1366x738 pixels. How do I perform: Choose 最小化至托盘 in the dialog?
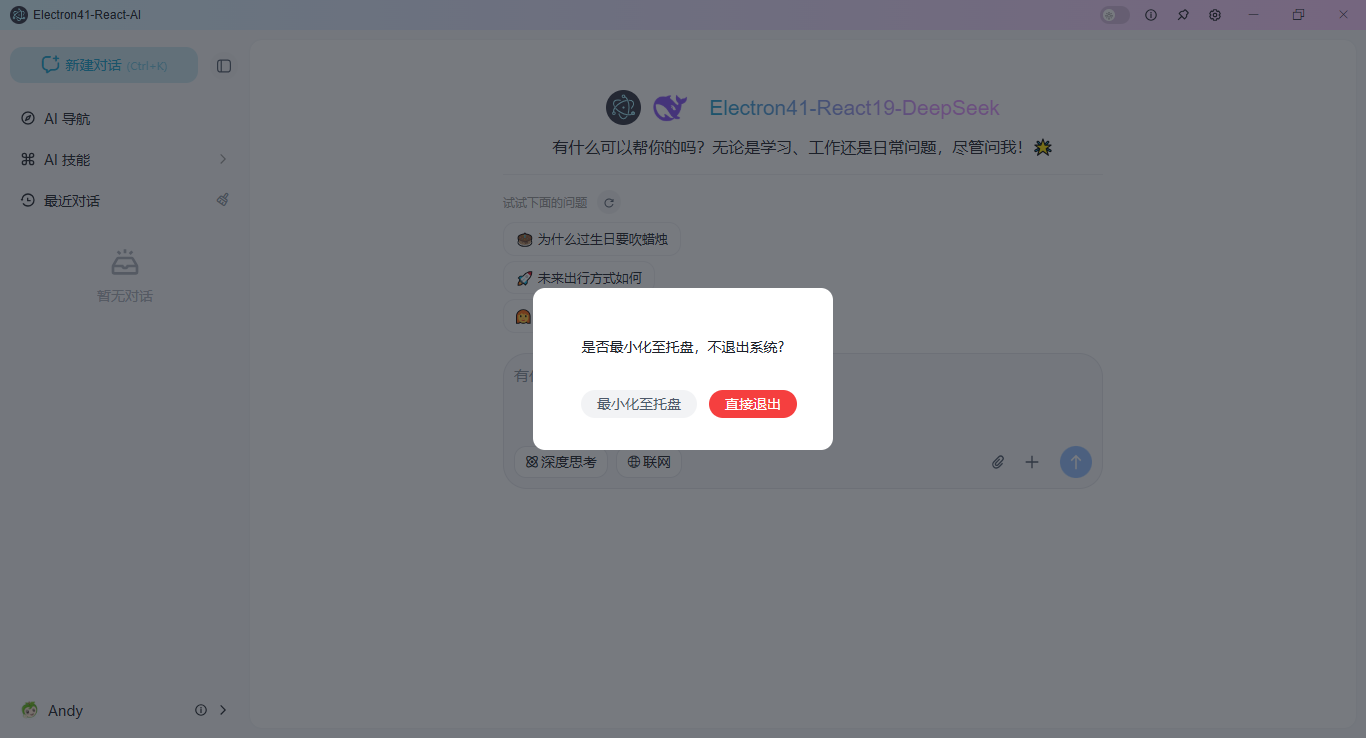point(639,404)
